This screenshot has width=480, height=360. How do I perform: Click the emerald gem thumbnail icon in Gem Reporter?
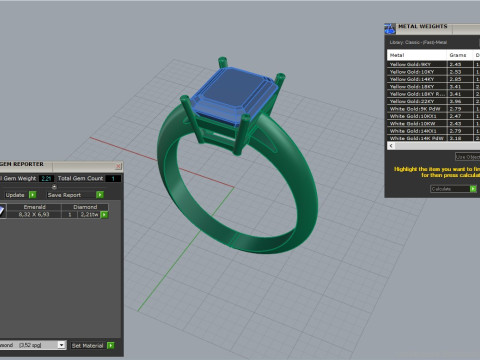click(x=2, y=211)
